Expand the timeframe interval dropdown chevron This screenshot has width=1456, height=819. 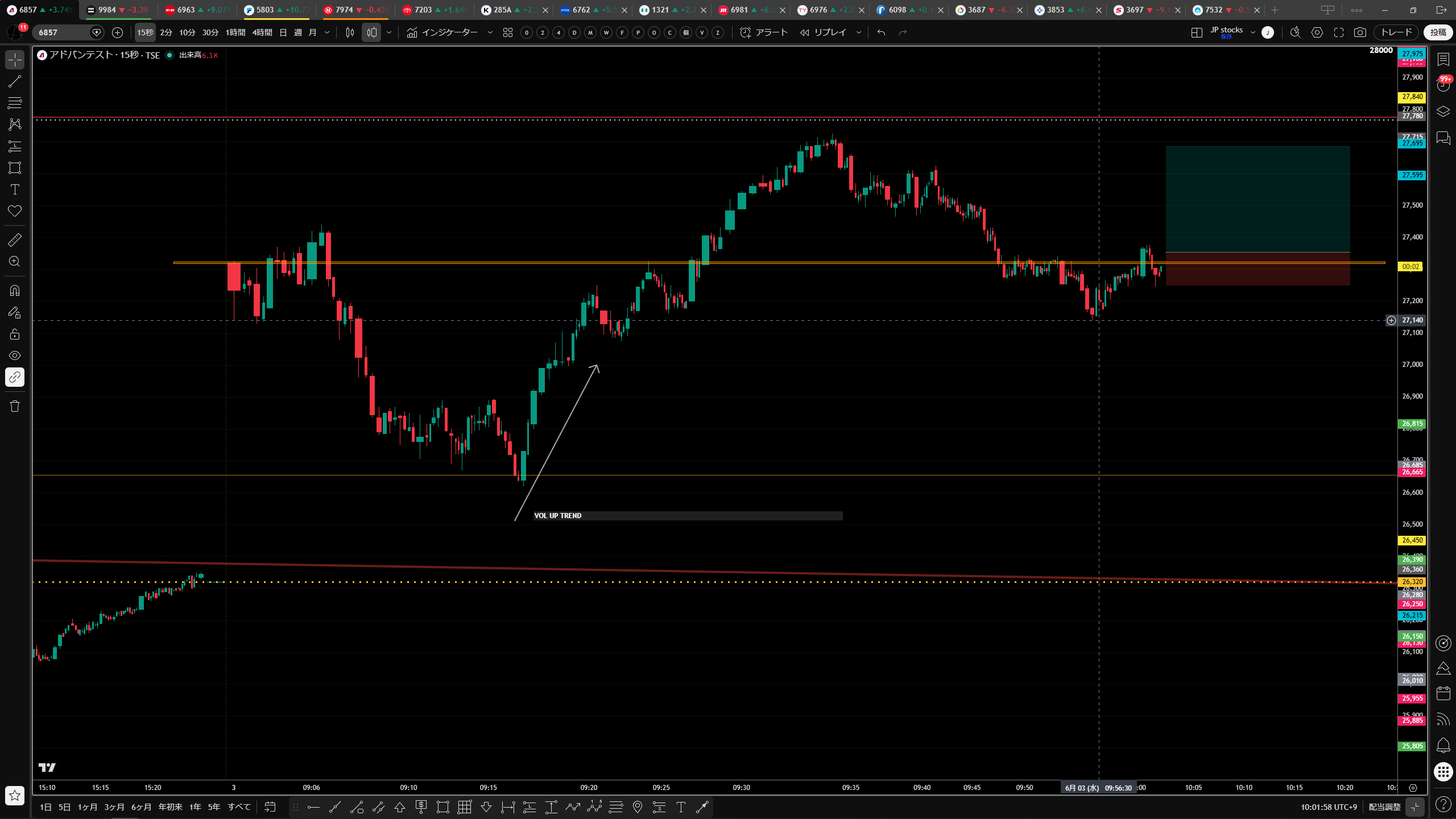pos(327,32)
